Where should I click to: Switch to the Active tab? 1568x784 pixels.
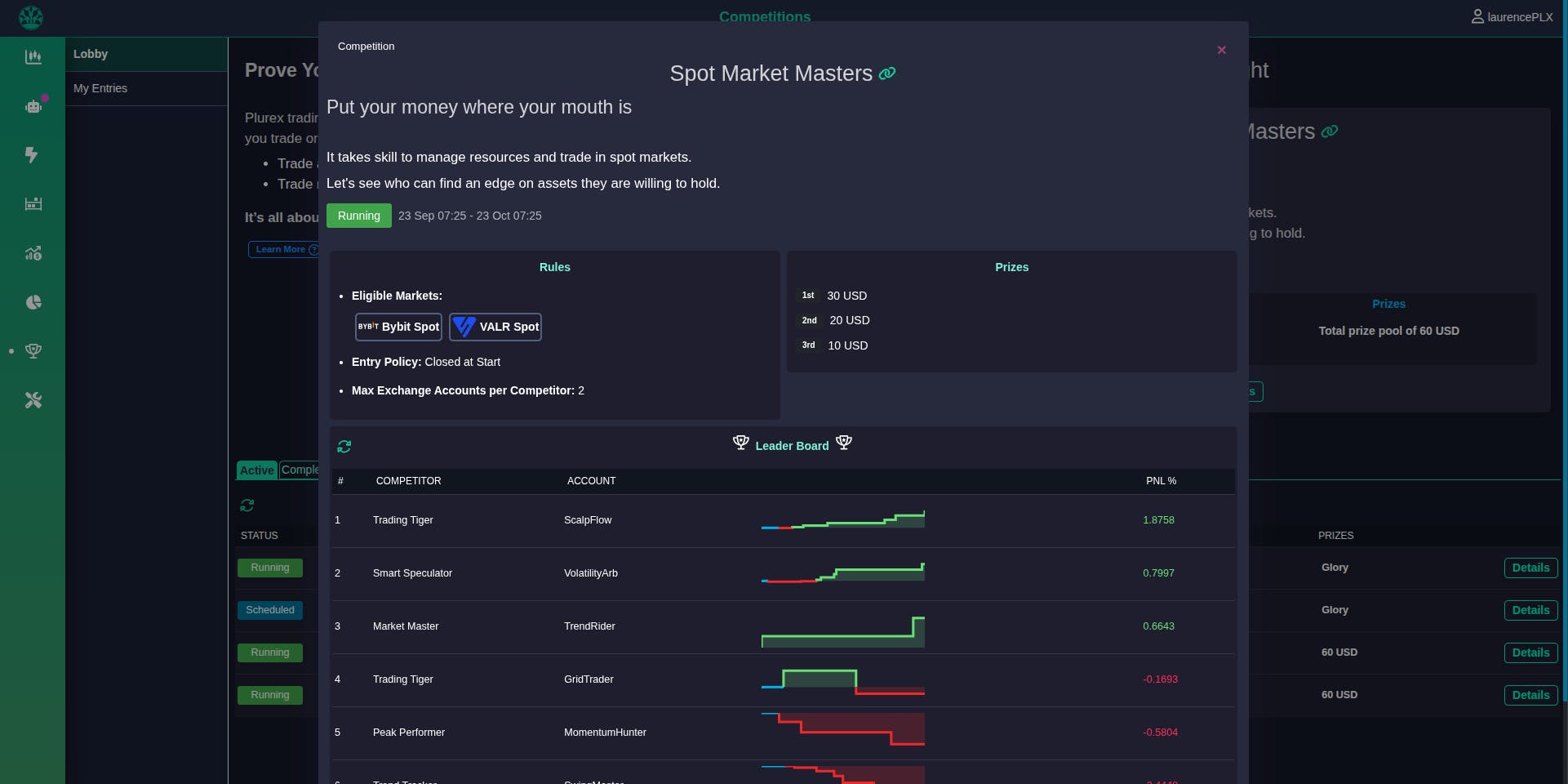[256, 470]
